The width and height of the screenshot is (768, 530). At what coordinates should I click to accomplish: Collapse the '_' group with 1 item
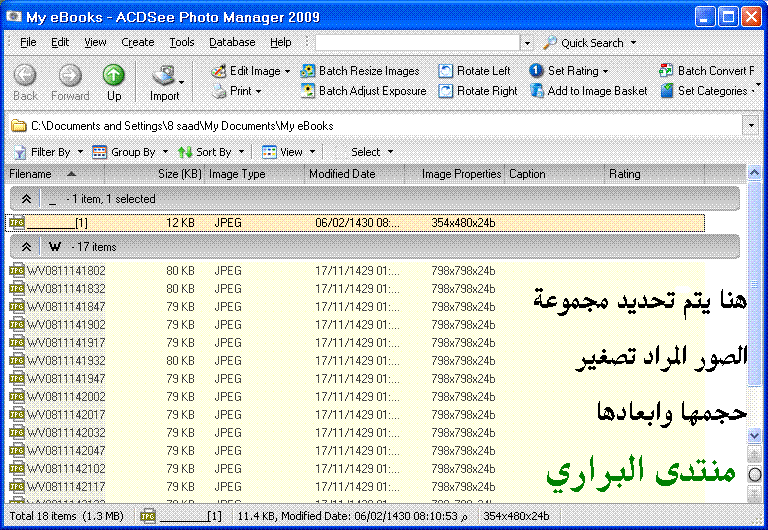pyautogui.click(x=26, y=199)
